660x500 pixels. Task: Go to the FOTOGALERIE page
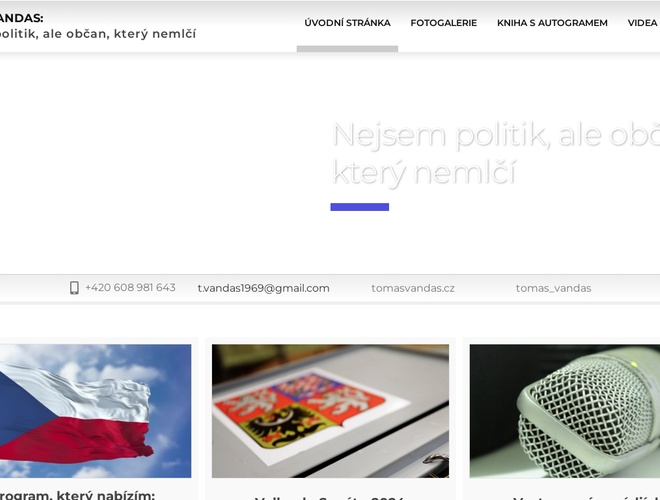click(x=444, y=23)
